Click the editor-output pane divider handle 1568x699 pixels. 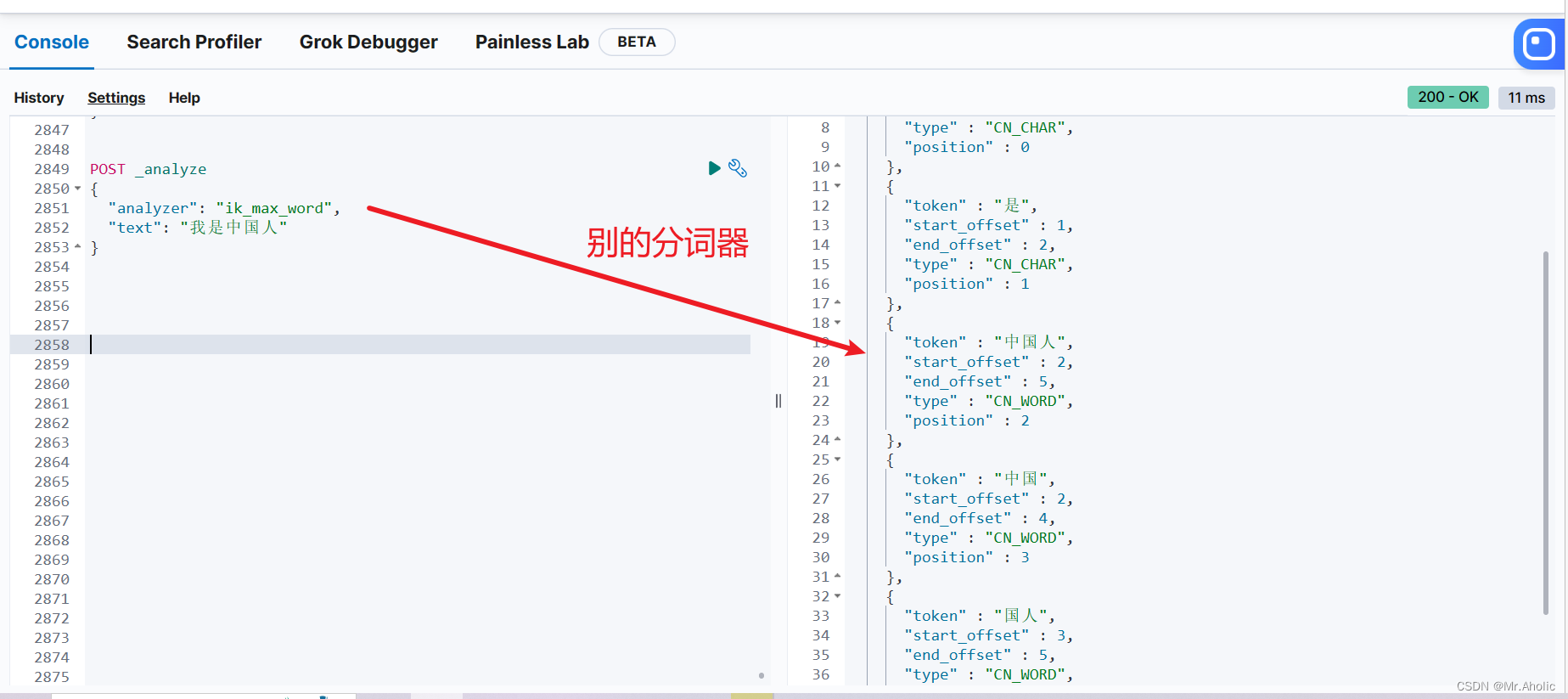[x=778, y=401]
